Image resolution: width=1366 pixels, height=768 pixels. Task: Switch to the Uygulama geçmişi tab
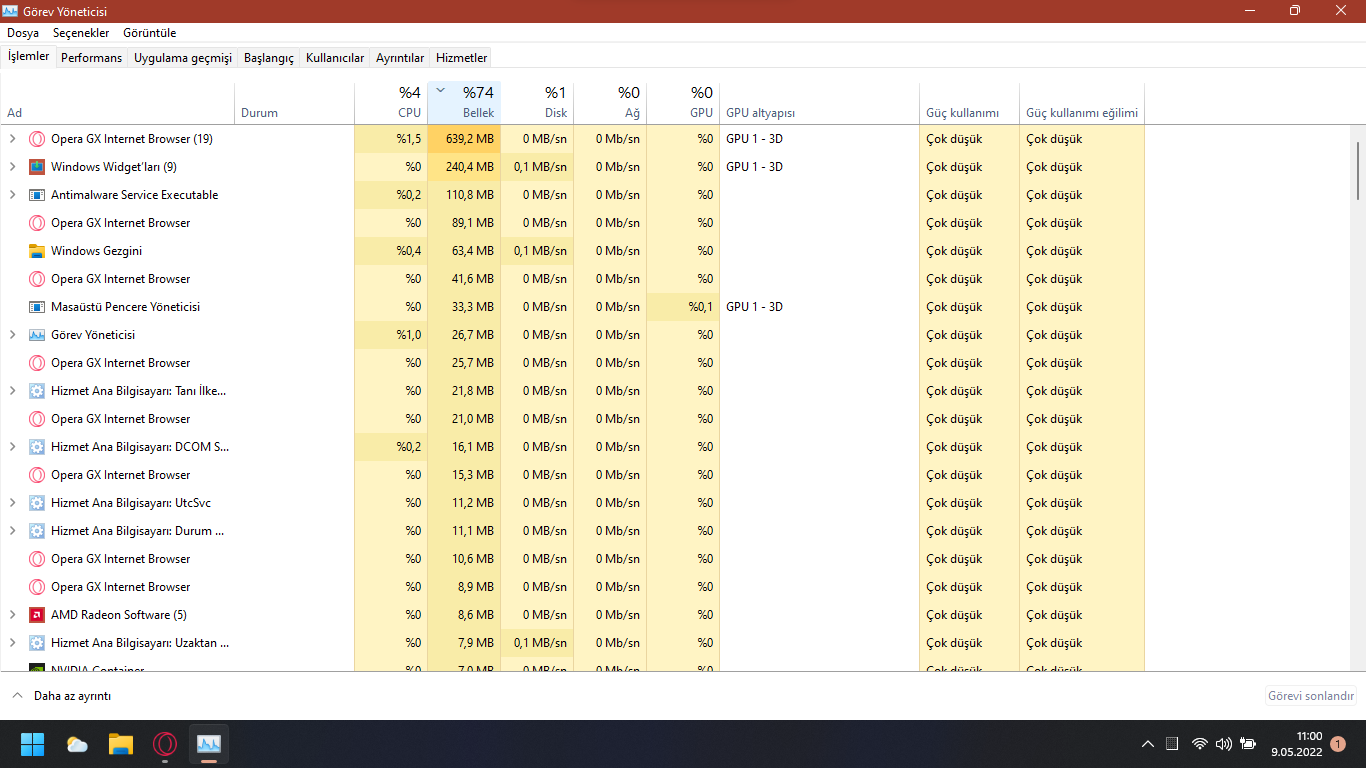tap(183, 58)
